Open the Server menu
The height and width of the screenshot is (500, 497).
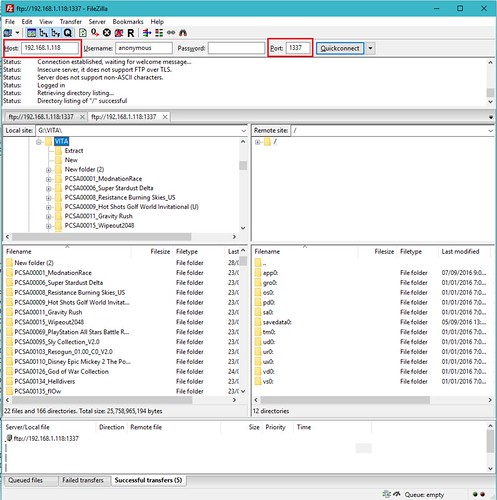coord(97,22)
